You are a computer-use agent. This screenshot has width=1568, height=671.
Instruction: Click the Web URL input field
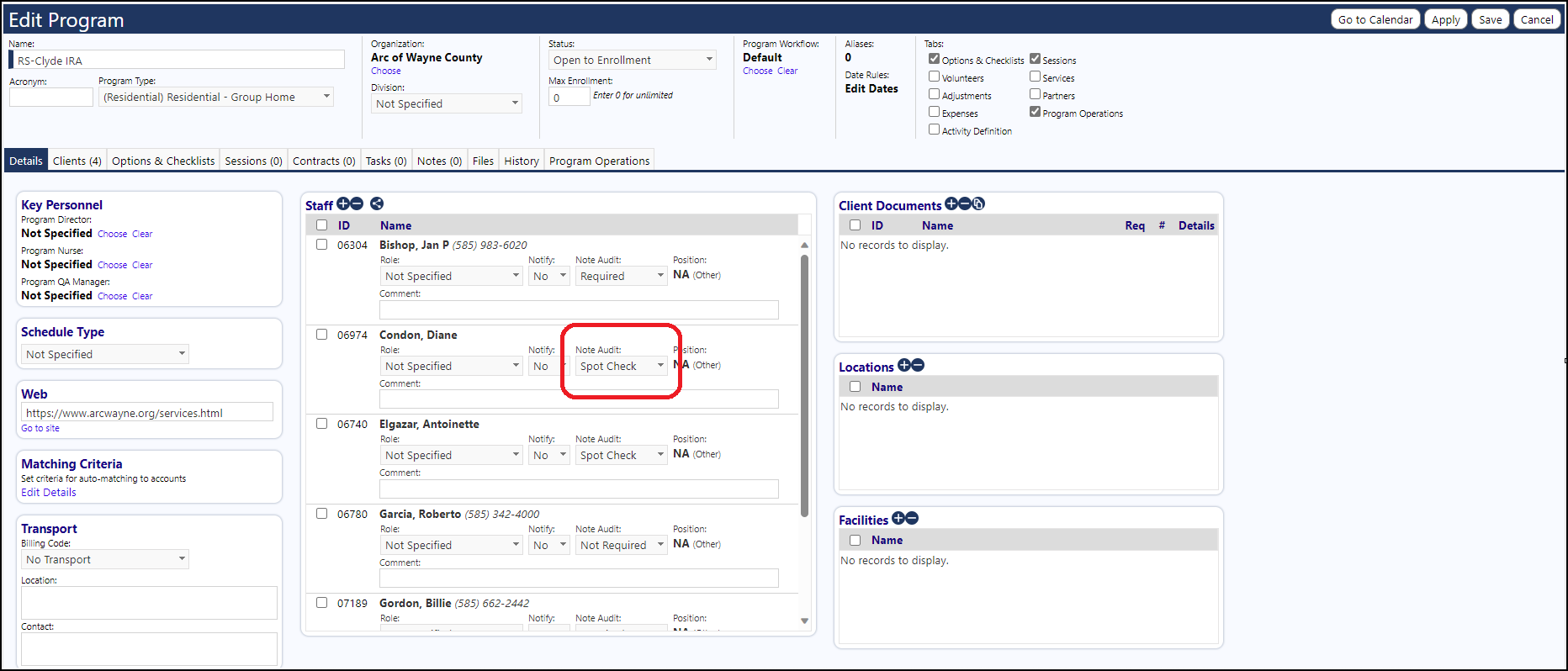pyautogui.click(x=147, y=413)
